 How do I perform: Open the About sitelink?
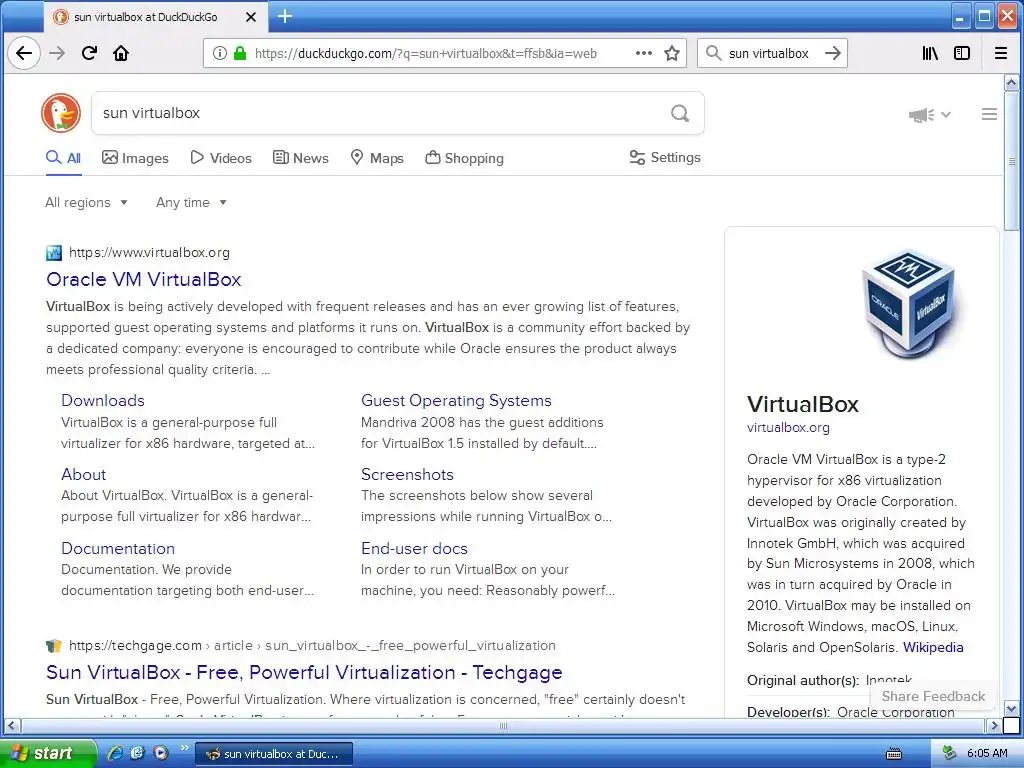tap(84, 475)
